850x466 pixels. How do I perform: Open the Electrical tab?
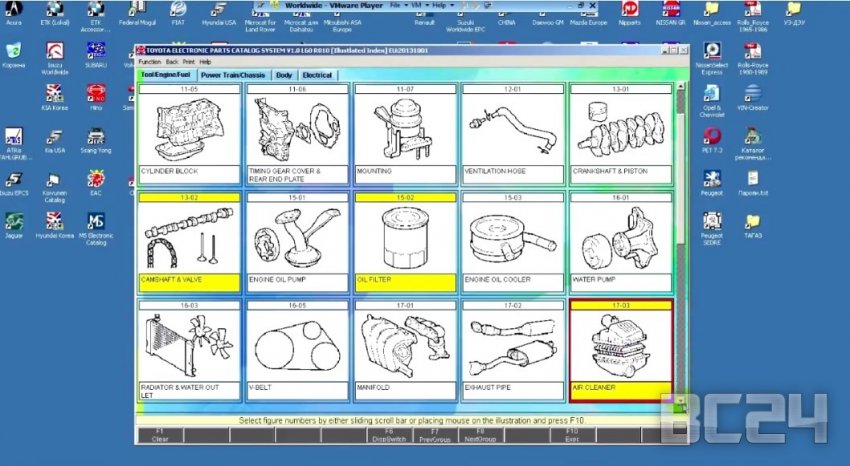(318, 75)
